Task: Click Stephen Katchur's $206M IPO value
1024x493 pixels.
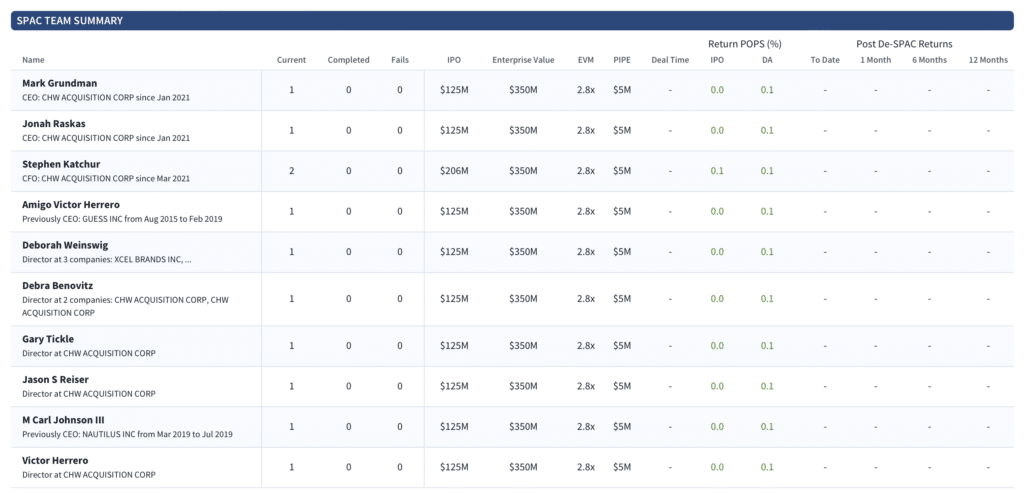Action: [455, 171]
